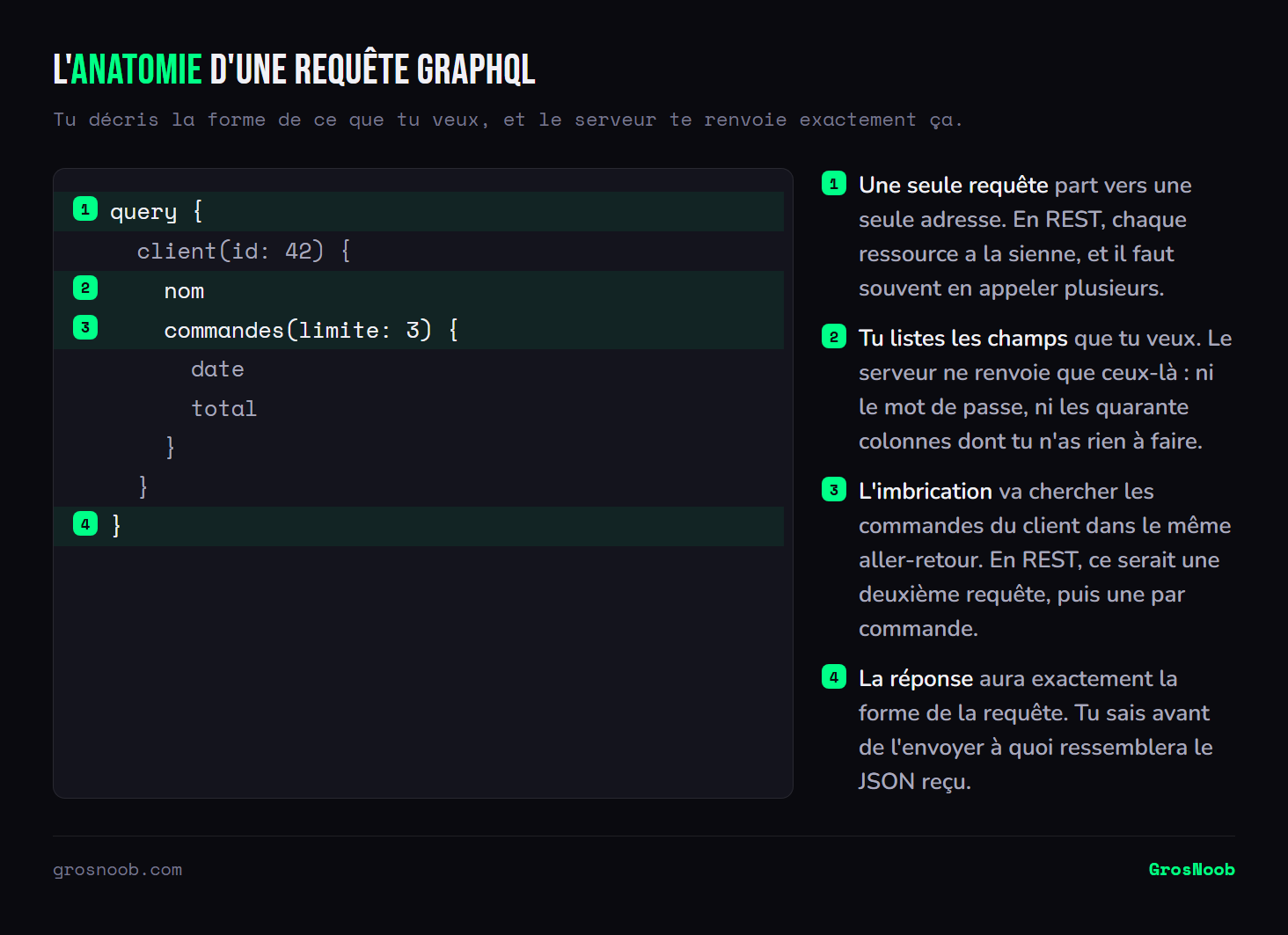Click badge 1 next to "Une seule requête"
Image resolution: width=1288 pixels, height=935 pixels.
(x=834, y=184)
